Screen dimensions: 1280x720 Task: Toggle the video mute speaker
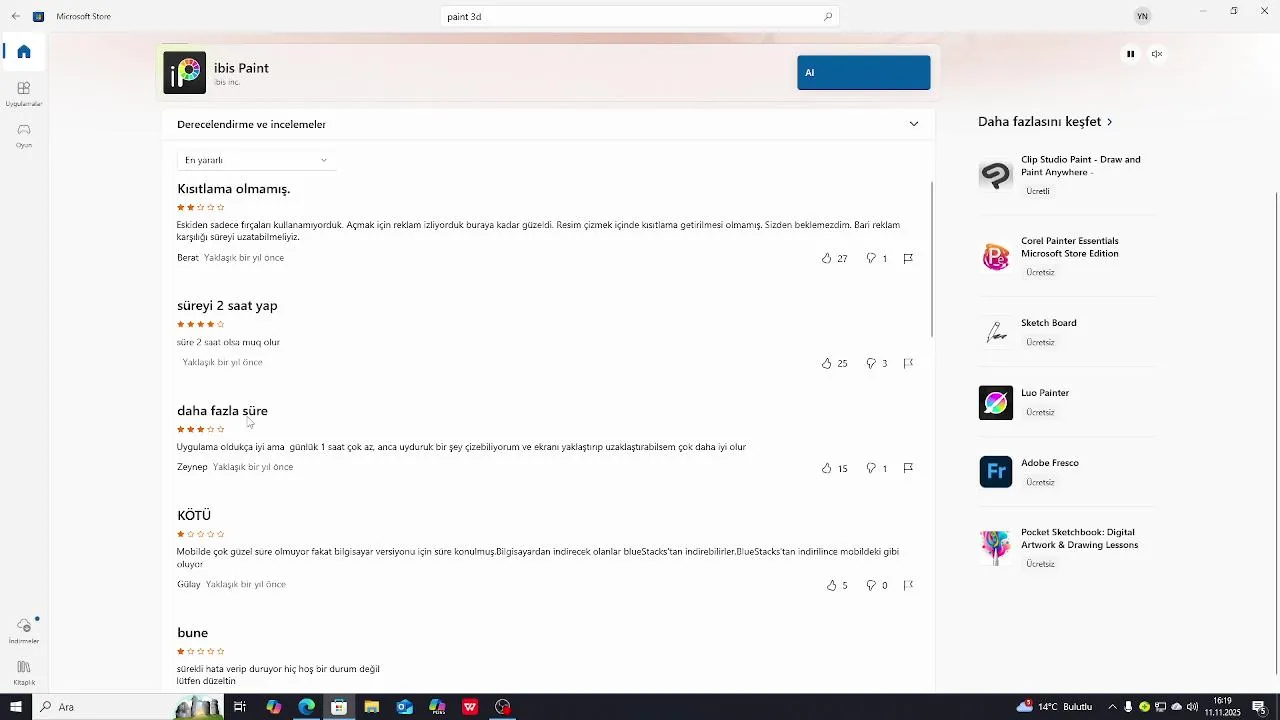tap(1157, 54)
